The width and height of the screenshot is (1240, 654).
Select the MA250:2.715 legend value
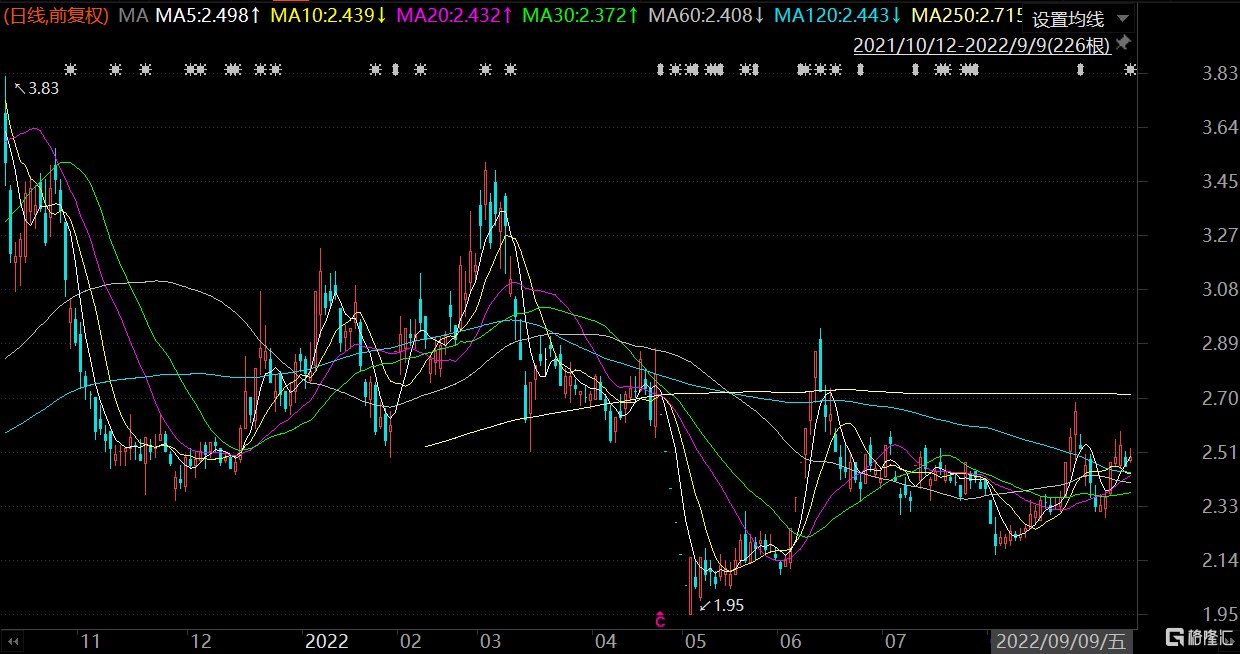point(967,16)
